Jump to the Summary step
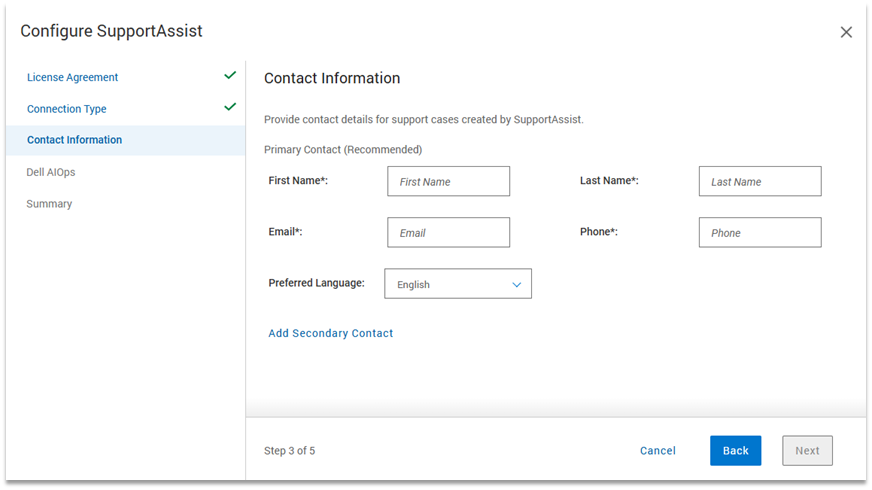Viewport: 872px width, 490px height. click(49, 204)
